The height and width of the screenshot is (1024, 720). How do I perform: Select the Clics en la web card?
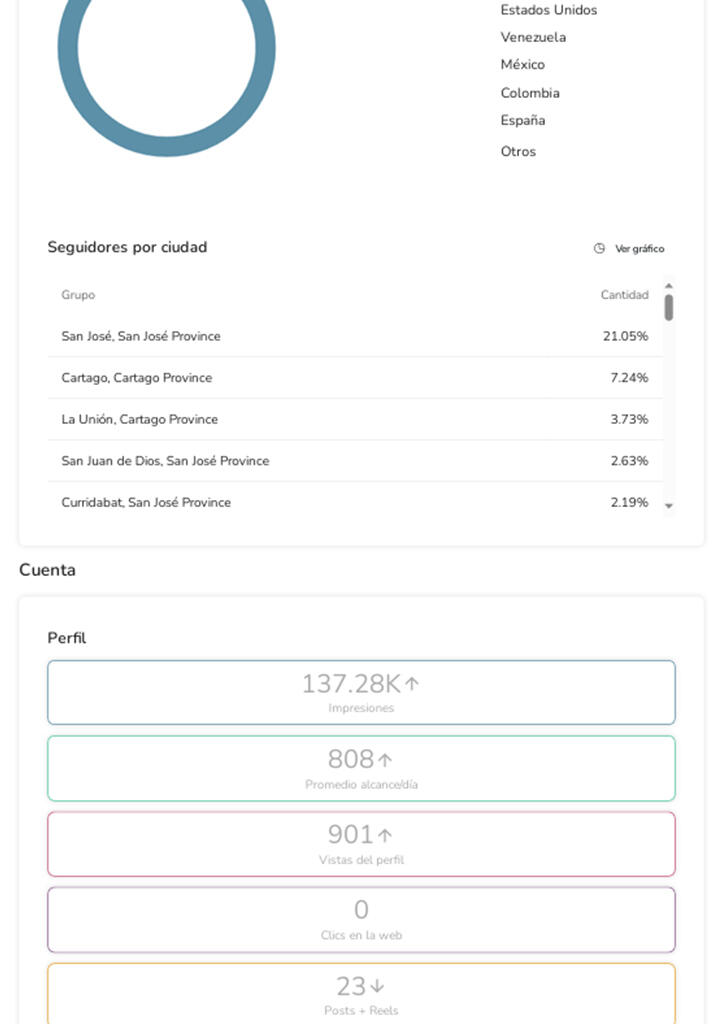pyautogui.click(x=361, y=919)
